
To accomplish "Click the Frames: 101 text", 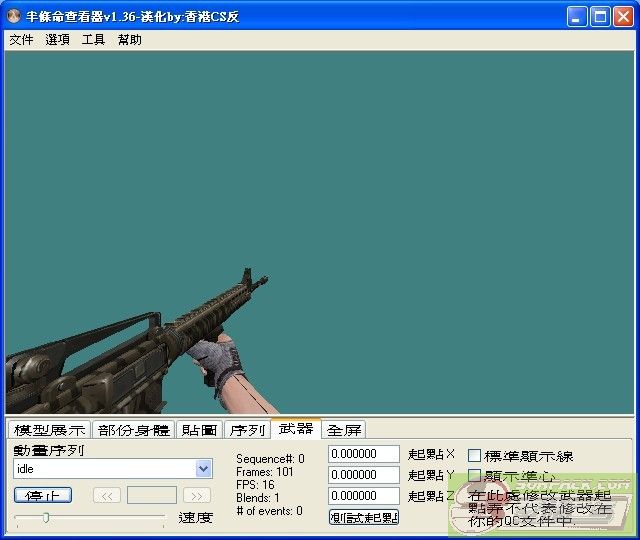I will [264, 472].
